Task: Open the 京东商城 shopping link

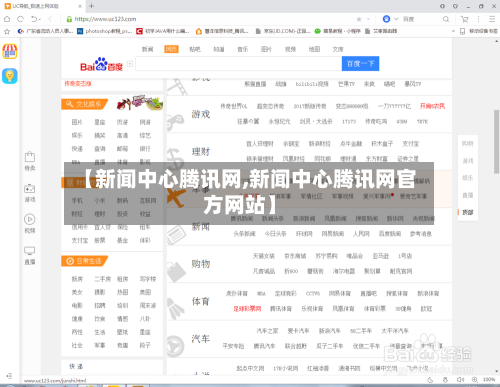Action: pos(295,256)
